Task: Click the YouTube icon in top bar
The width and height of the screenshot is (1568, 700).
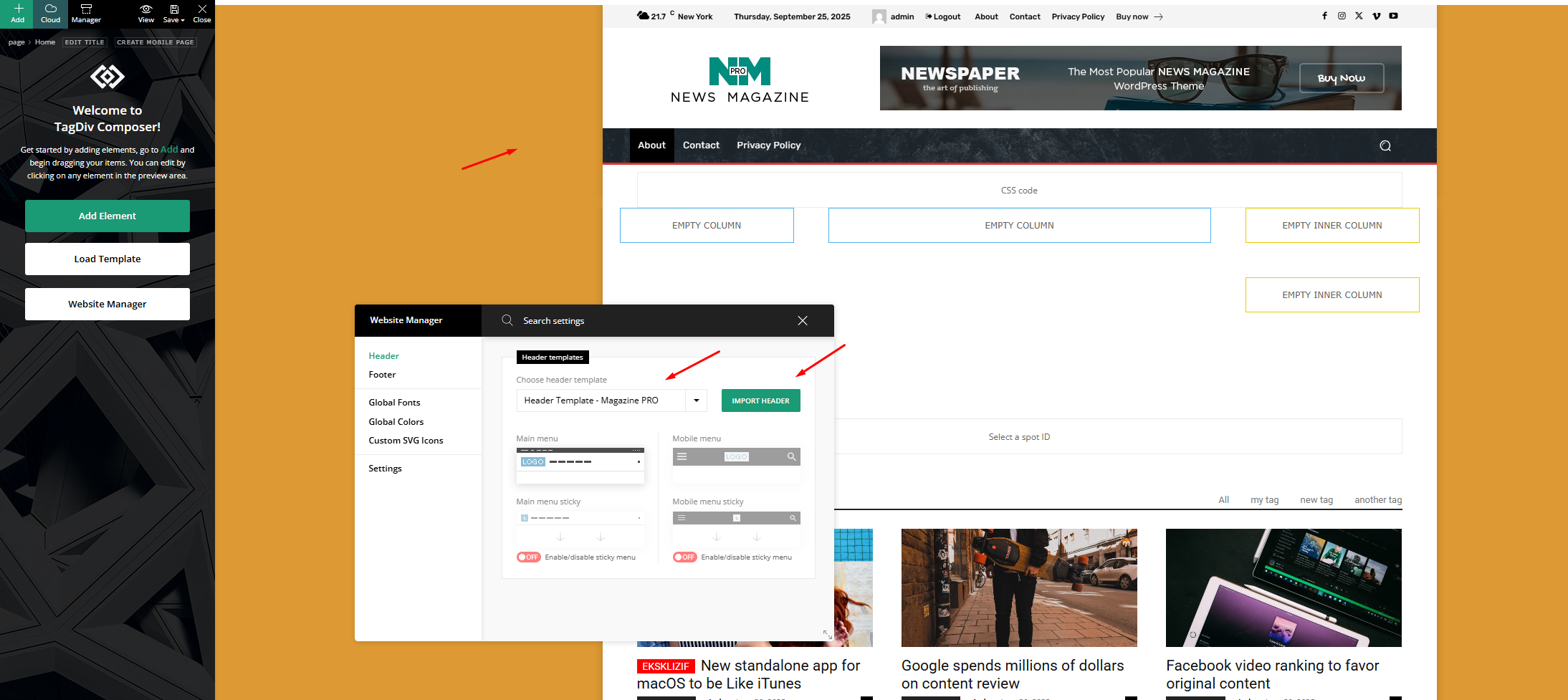Action: point(1393,16)
